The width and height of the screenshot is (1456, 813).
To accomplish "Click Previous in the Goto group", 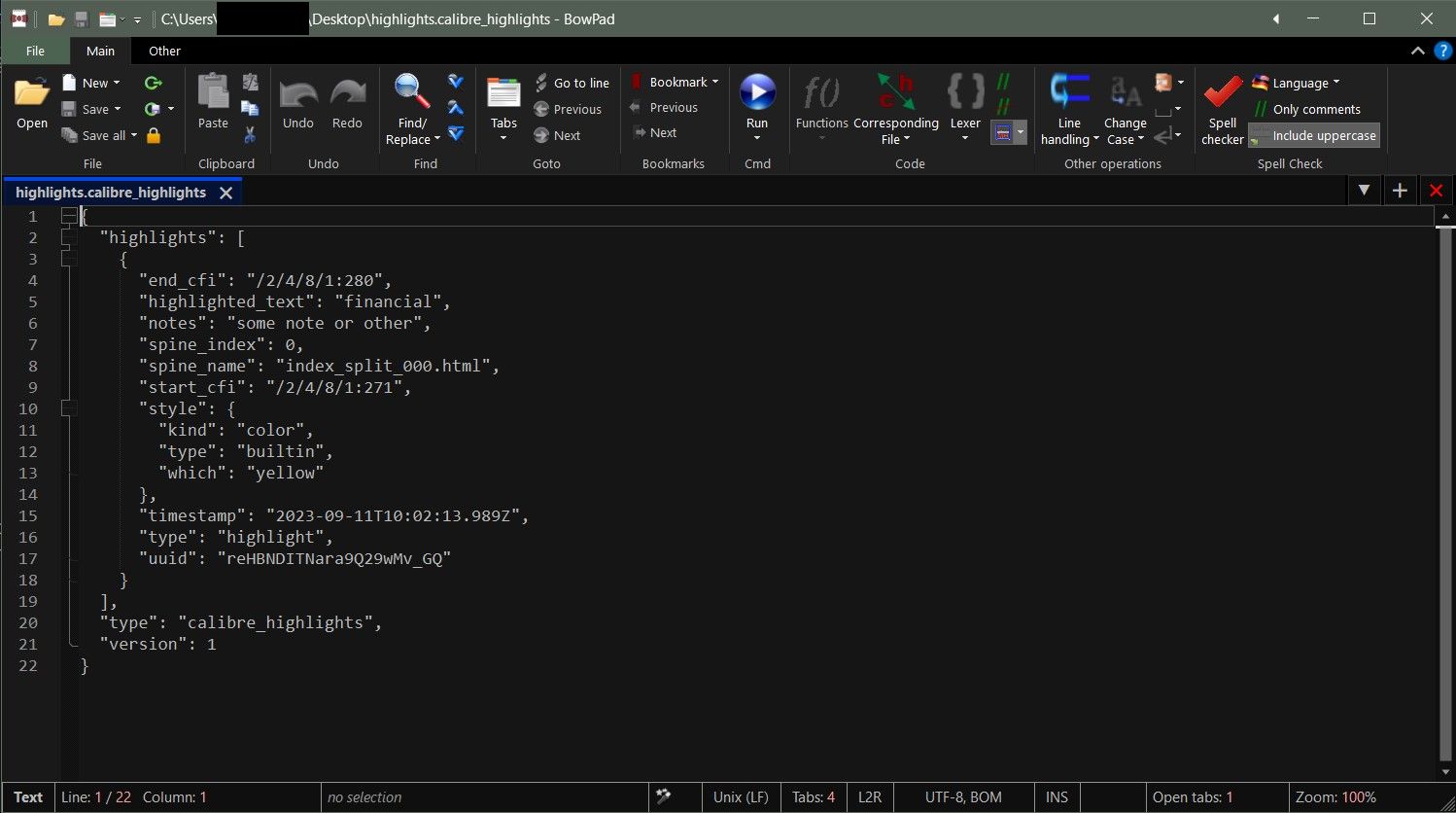I will (576, 110).
